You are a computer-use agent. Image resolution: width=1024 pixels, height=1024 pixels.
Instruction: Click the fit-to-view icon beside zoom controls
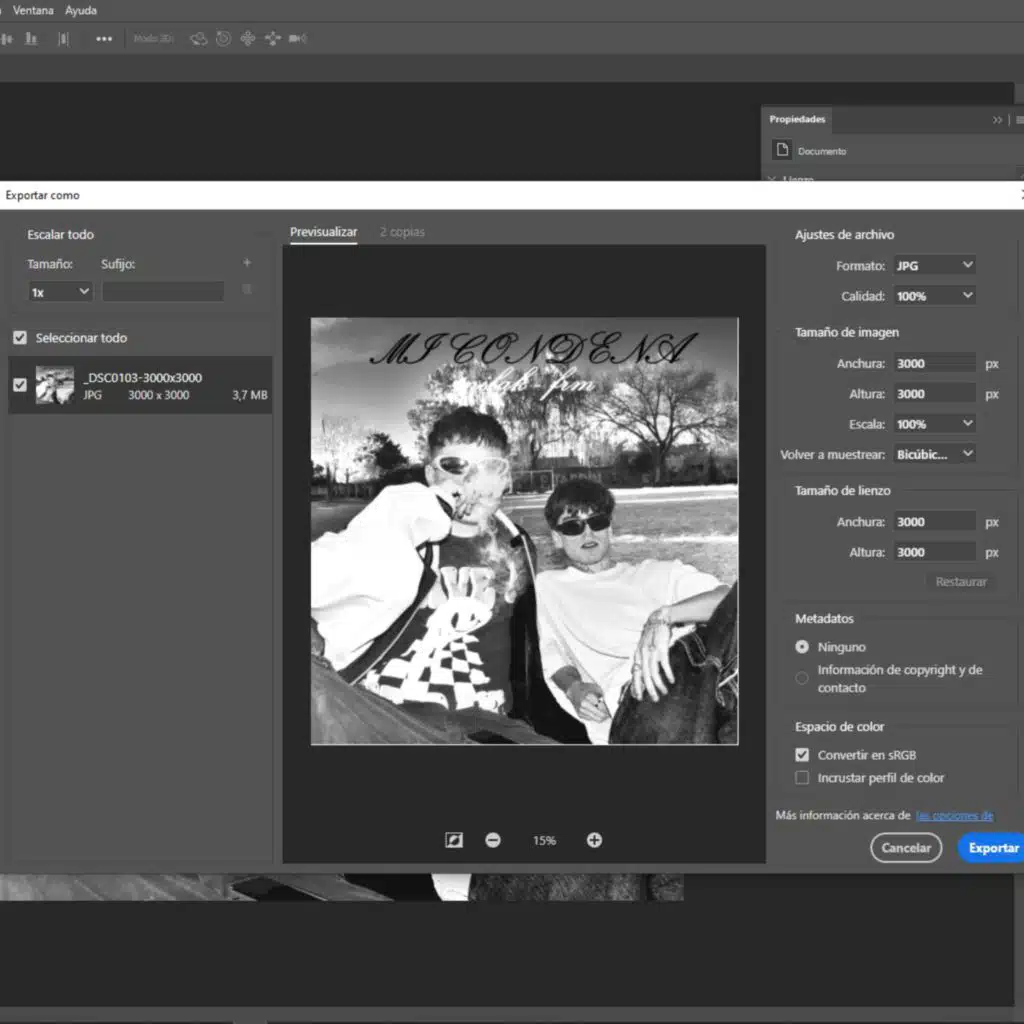point(454,840)
